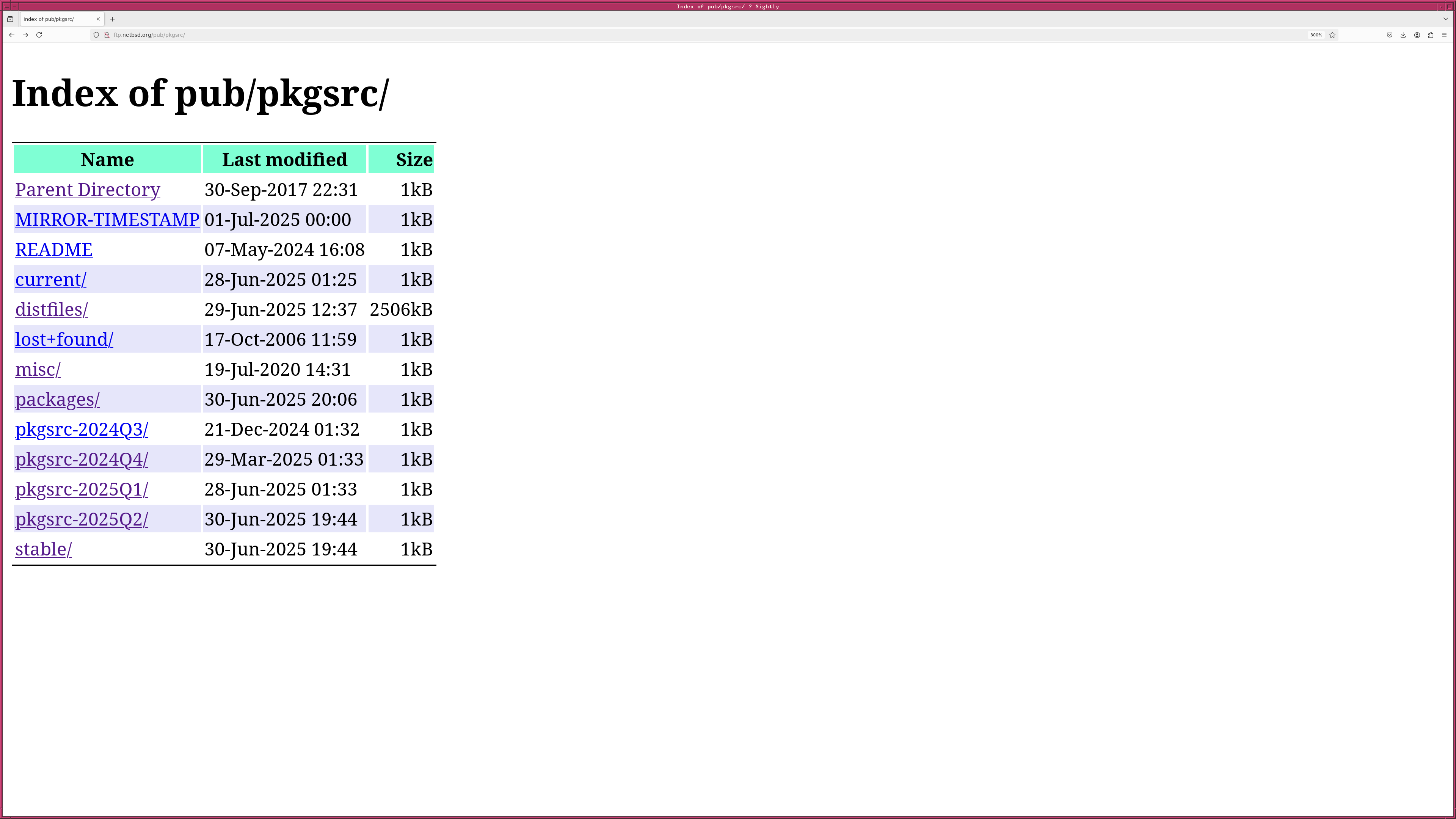Reset the 300% zoom level indicator

click(1316, 35)
